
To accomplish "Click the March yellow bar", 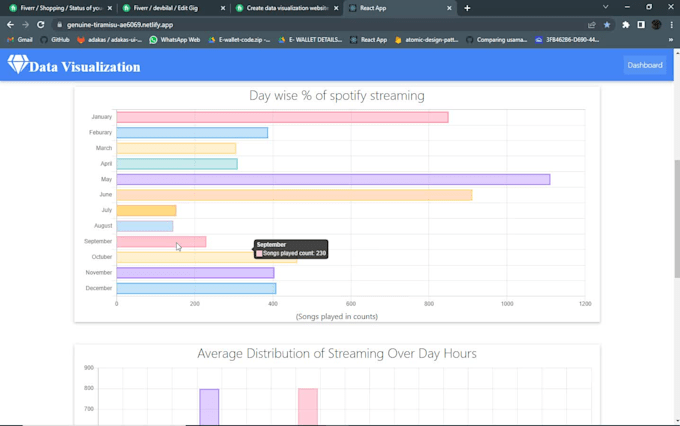I will pos(176,148).
